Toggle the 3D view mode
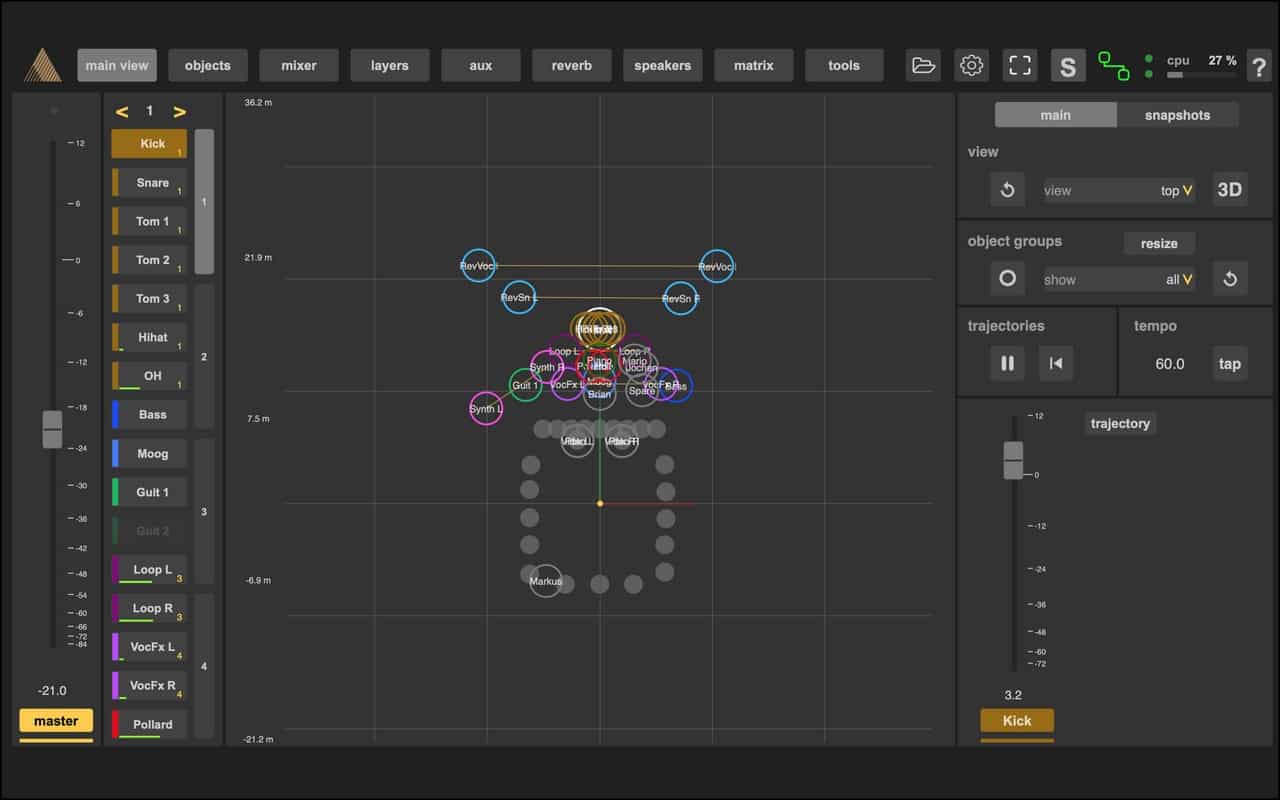This screenshot has width=1280, height=800. pos(1229,190)
